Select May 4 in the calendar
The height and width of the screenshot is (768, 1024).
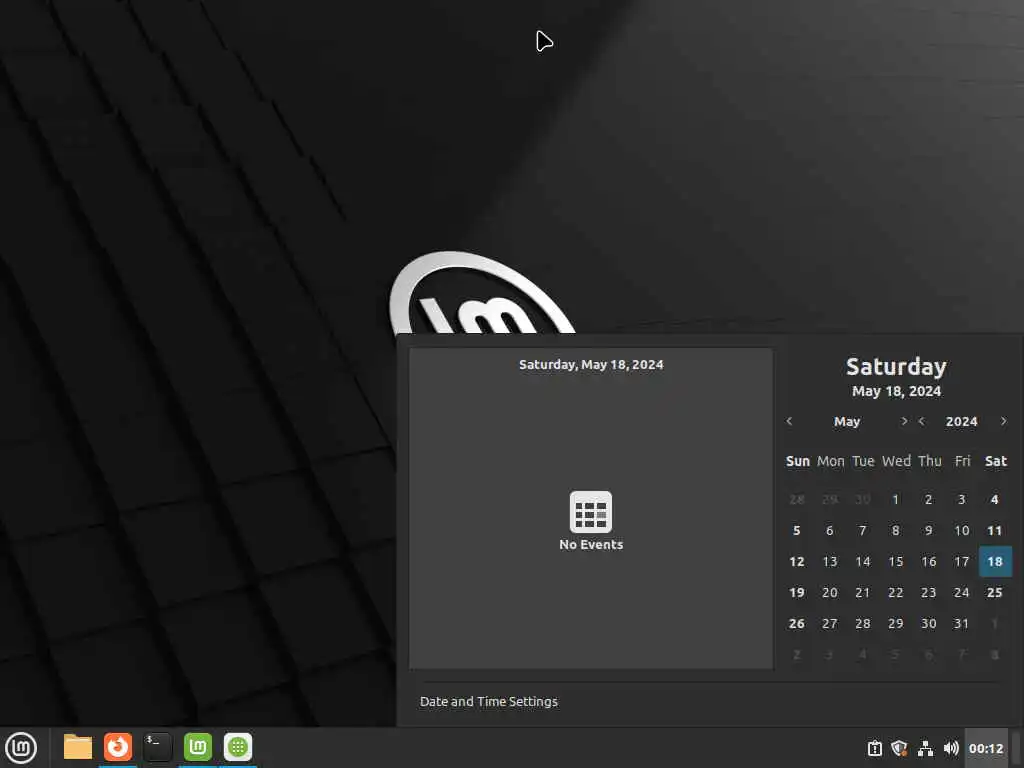point(995,500)
